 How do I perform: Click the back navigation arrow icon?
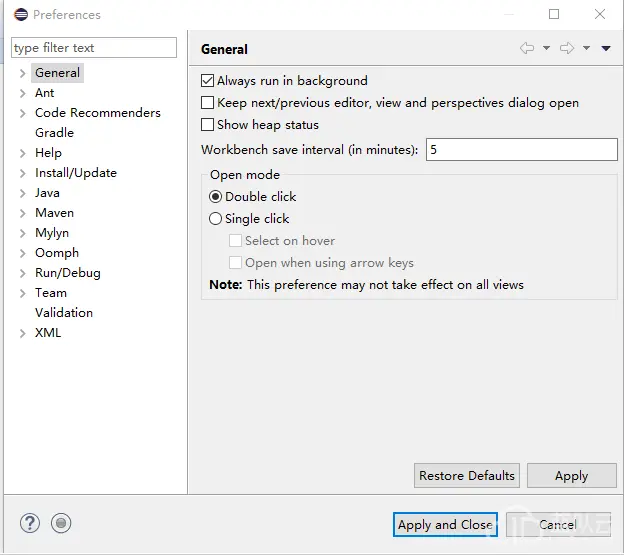527,48
